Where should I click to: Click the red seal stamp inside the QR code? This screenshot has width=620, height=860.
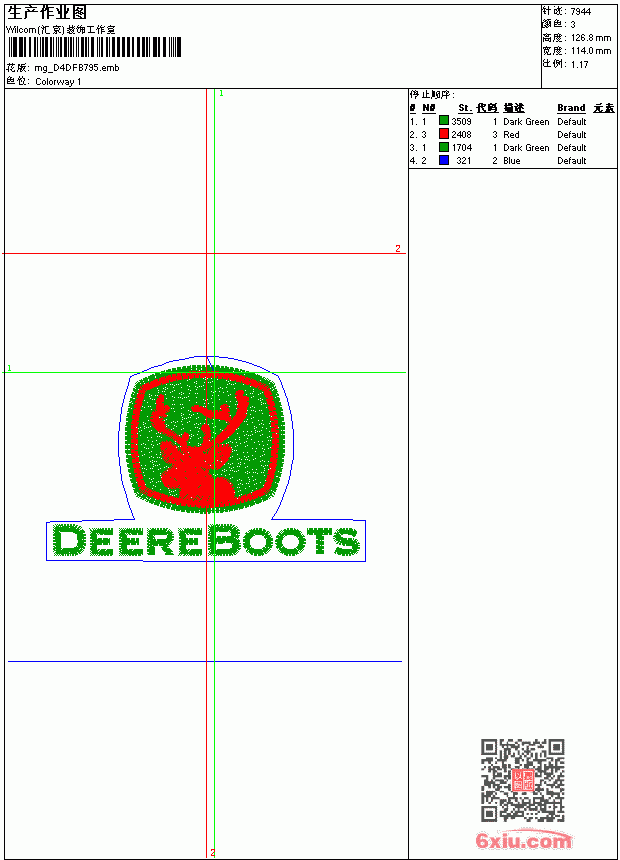pyautogui.click(x=523, y=780)
